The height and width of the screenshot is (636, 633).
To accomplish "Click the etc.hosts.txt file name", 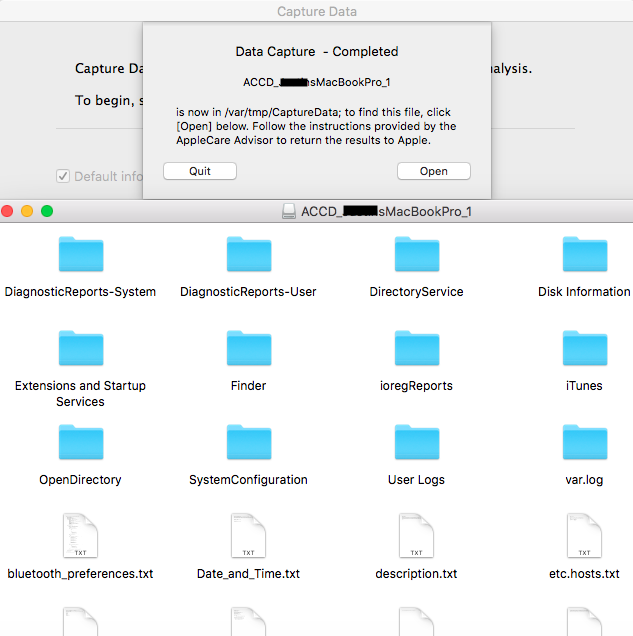I will (x=584, y=574).
